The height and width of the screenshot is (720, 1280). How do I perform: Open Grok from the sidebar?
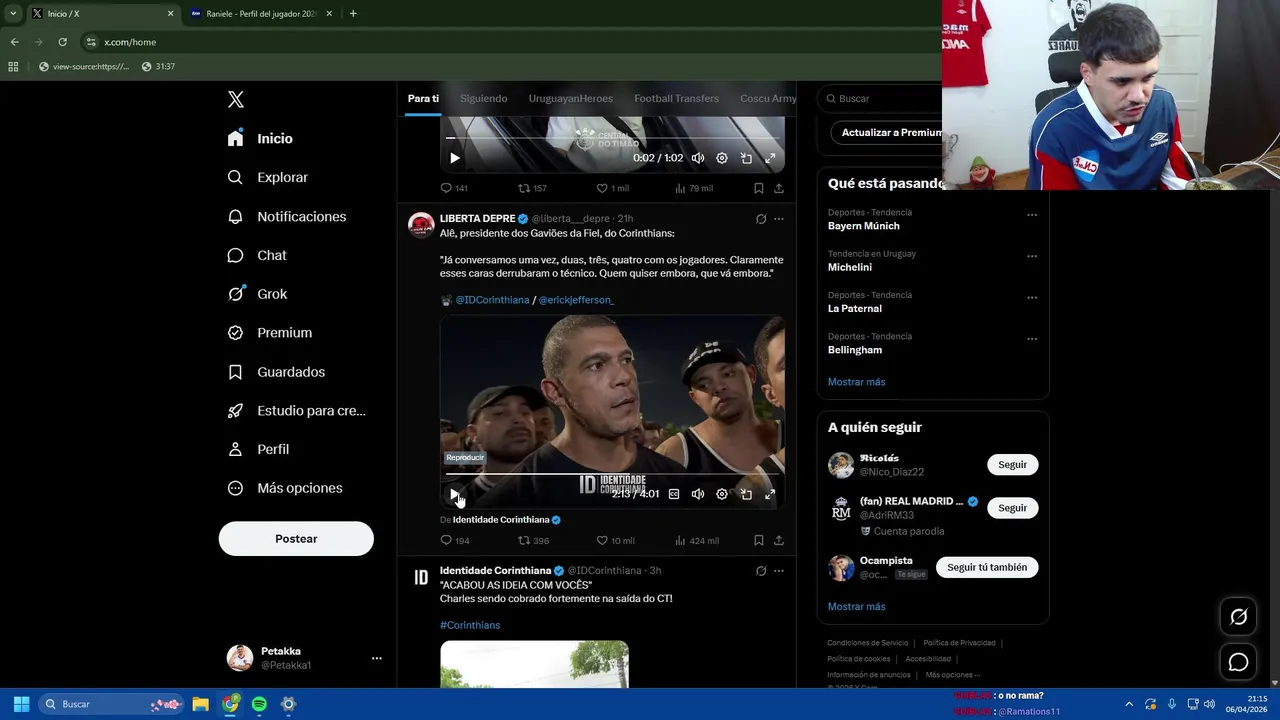tap(257, 294)
